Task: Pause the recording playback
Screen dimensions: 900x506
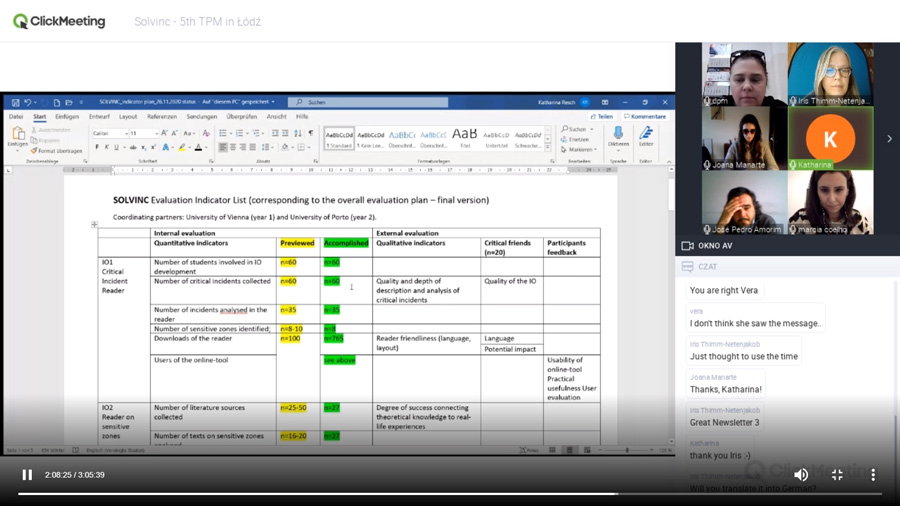Action: pyautogui.click(x=27, y=475)
